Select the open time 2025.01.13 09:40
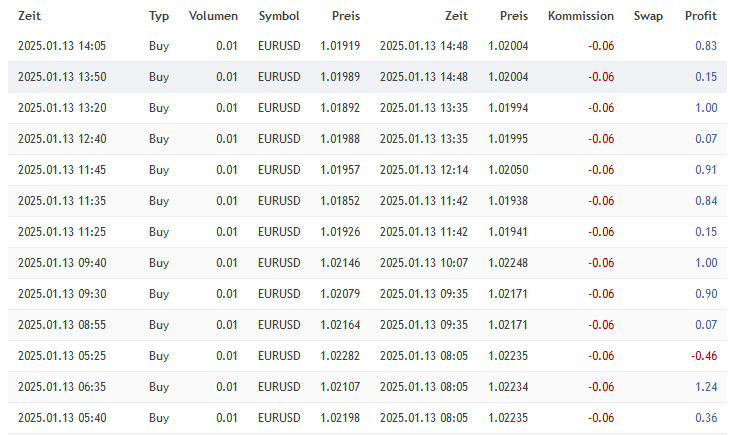Screen dimensions: 730x435 click(x=62, y=263)
